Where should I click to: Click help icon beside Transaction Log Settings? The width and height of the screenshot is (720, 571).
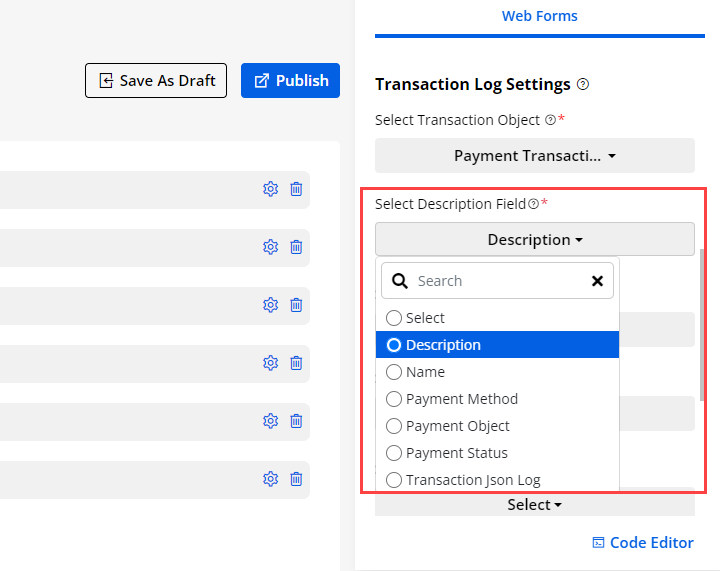[x=583, y=85]
